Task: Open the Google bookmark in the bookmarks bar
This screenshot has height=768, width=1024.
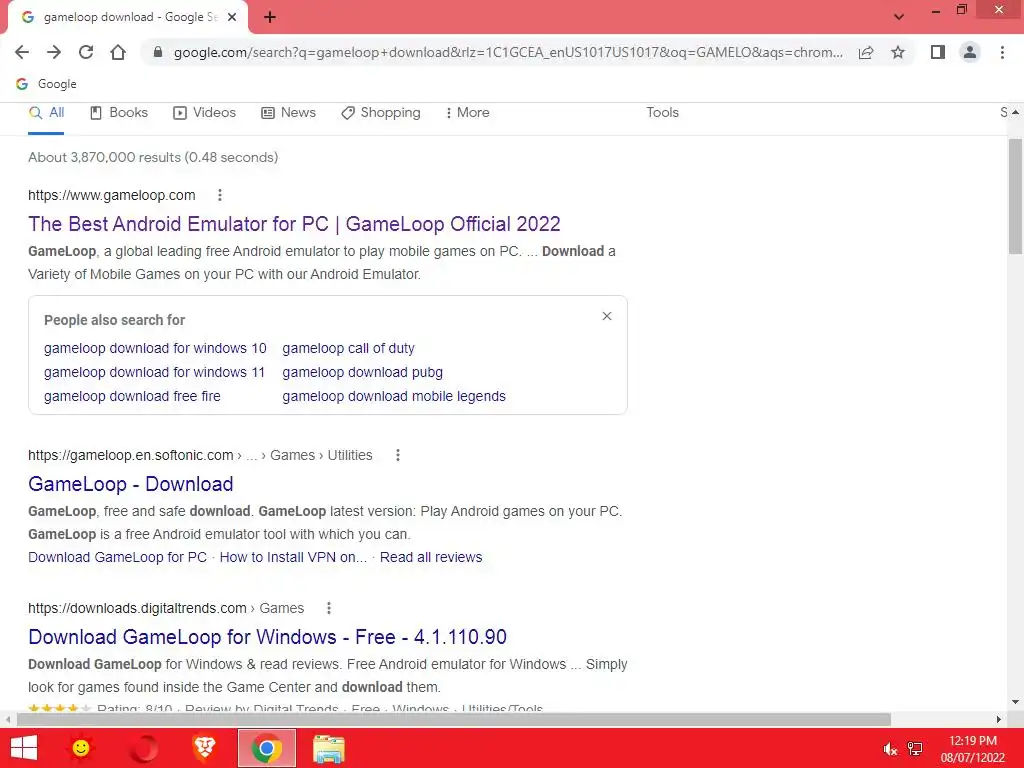Action: tap(46, 84)
